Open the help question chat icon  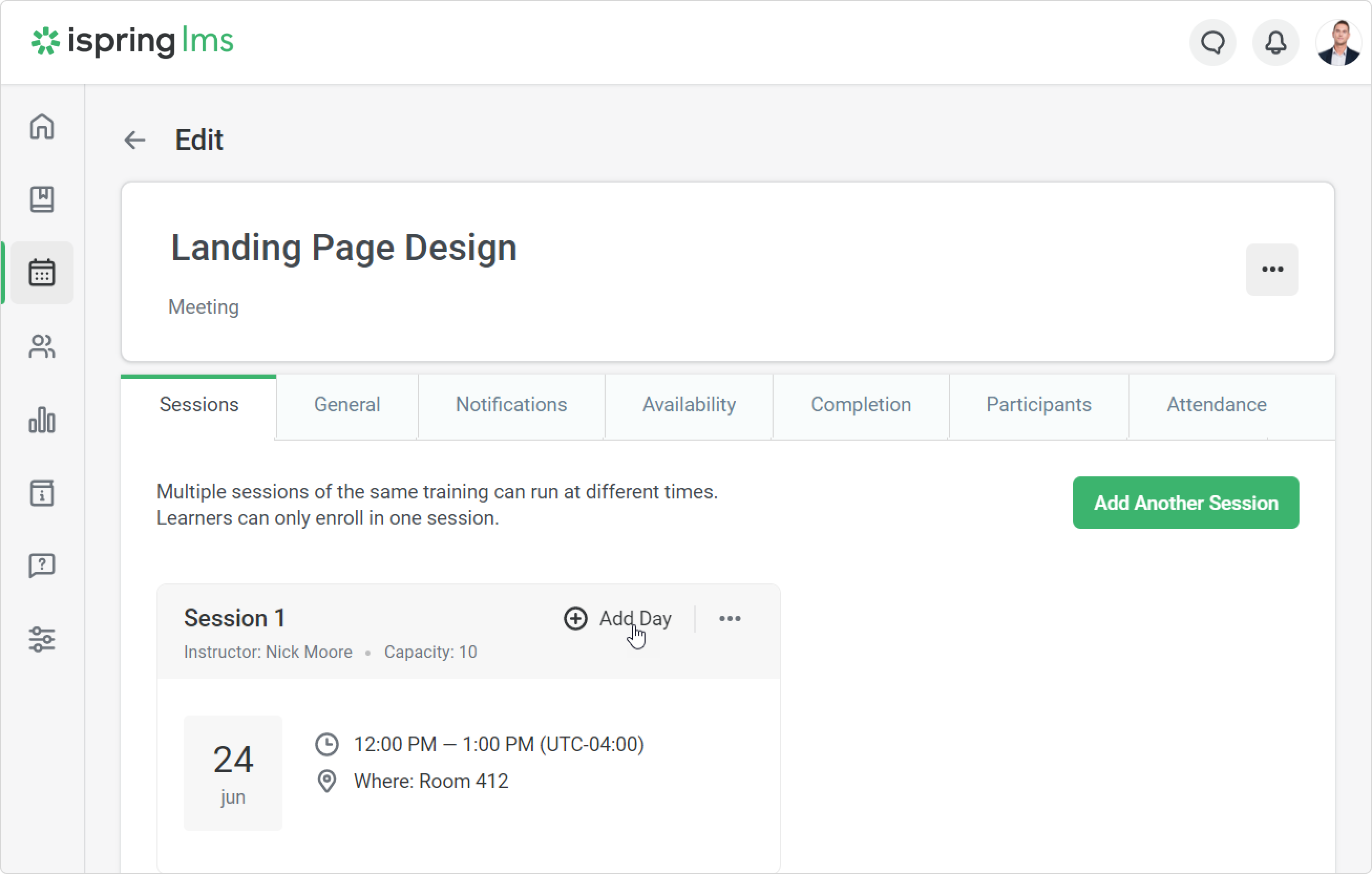tap(41, 566)
